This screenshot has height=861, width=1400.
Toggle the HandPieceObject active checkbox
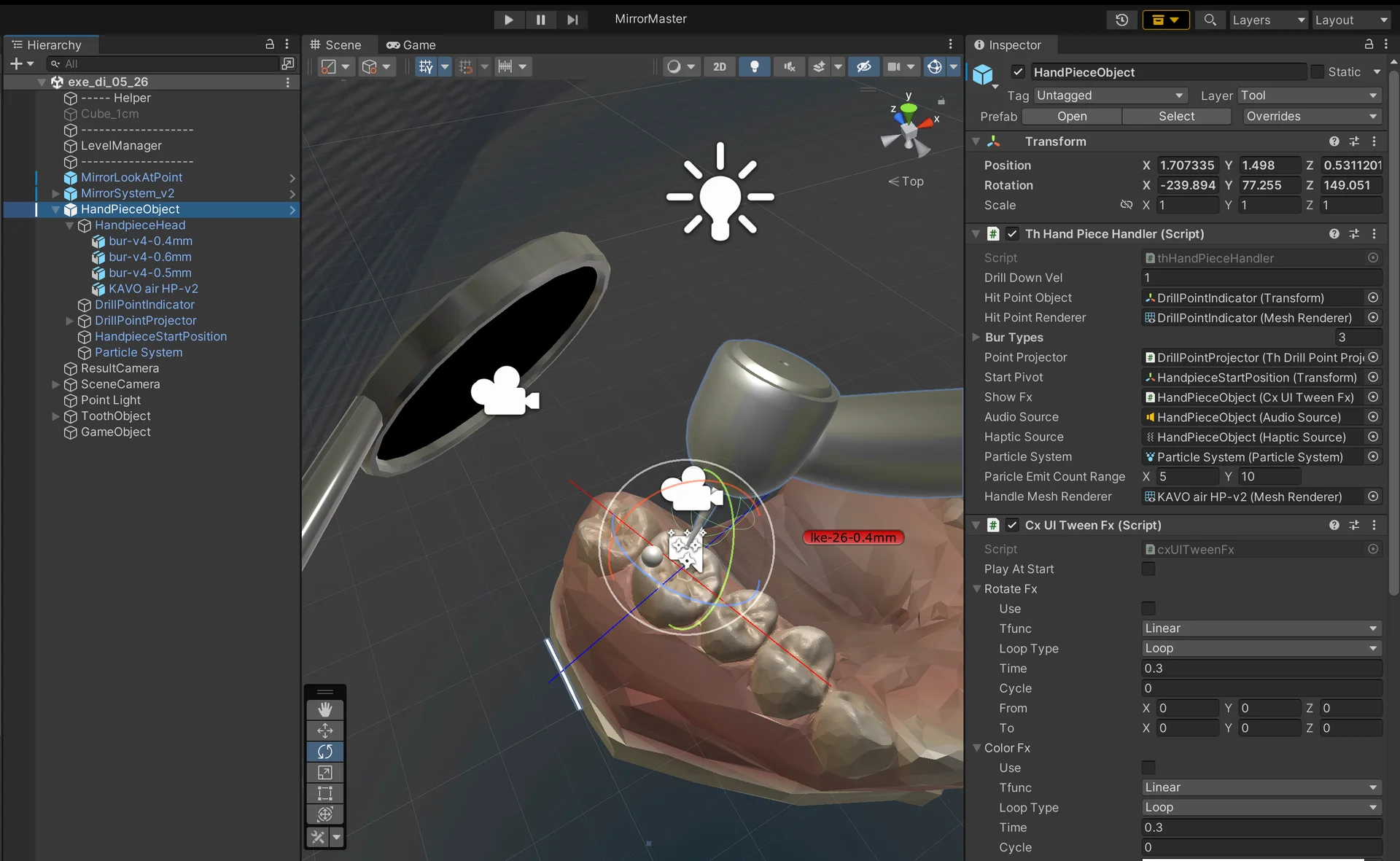[1019, 72]
